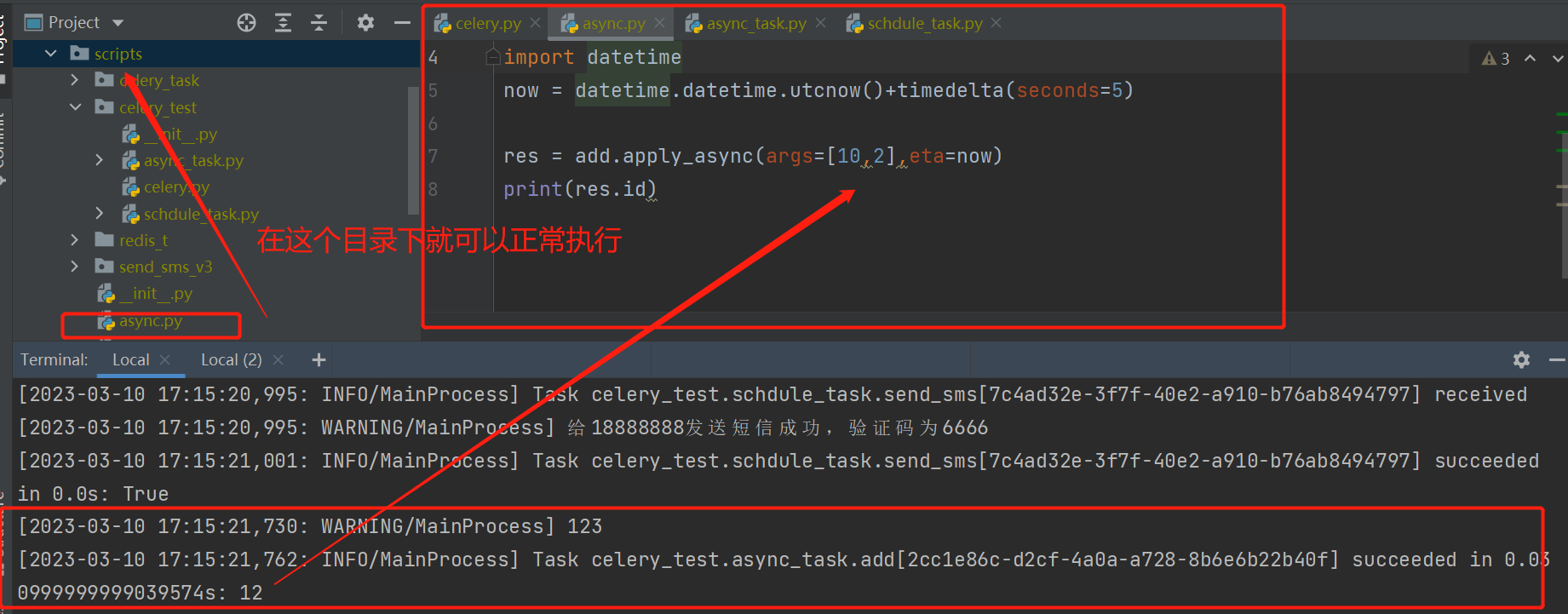The image size is (1568, 614).
Task: Open async_task.py in project tree
Action: 193,160
